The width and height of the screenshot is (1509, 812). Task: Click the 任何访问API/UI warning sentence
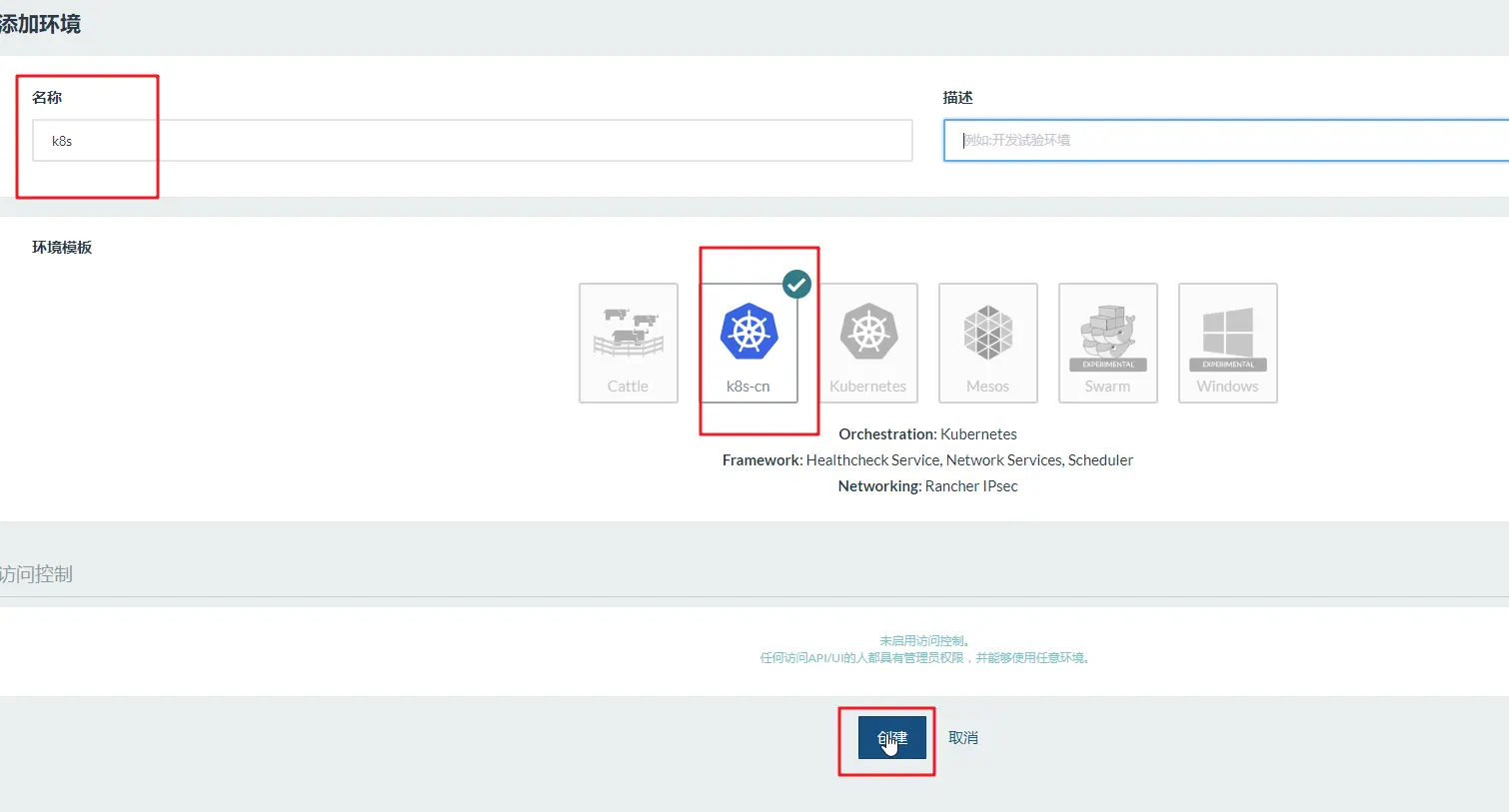coord(924,658)
